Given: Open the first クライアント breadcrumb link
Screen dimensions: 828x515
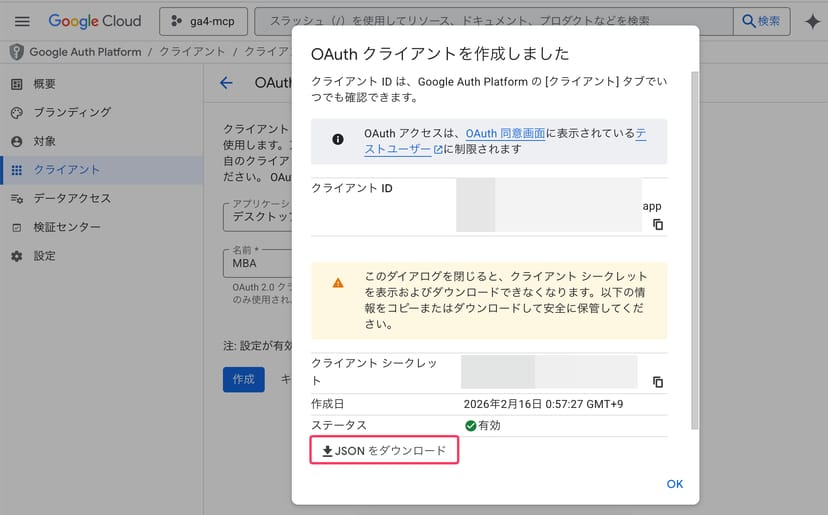Looking at the screenshot, I should click(x=192, y=52).
